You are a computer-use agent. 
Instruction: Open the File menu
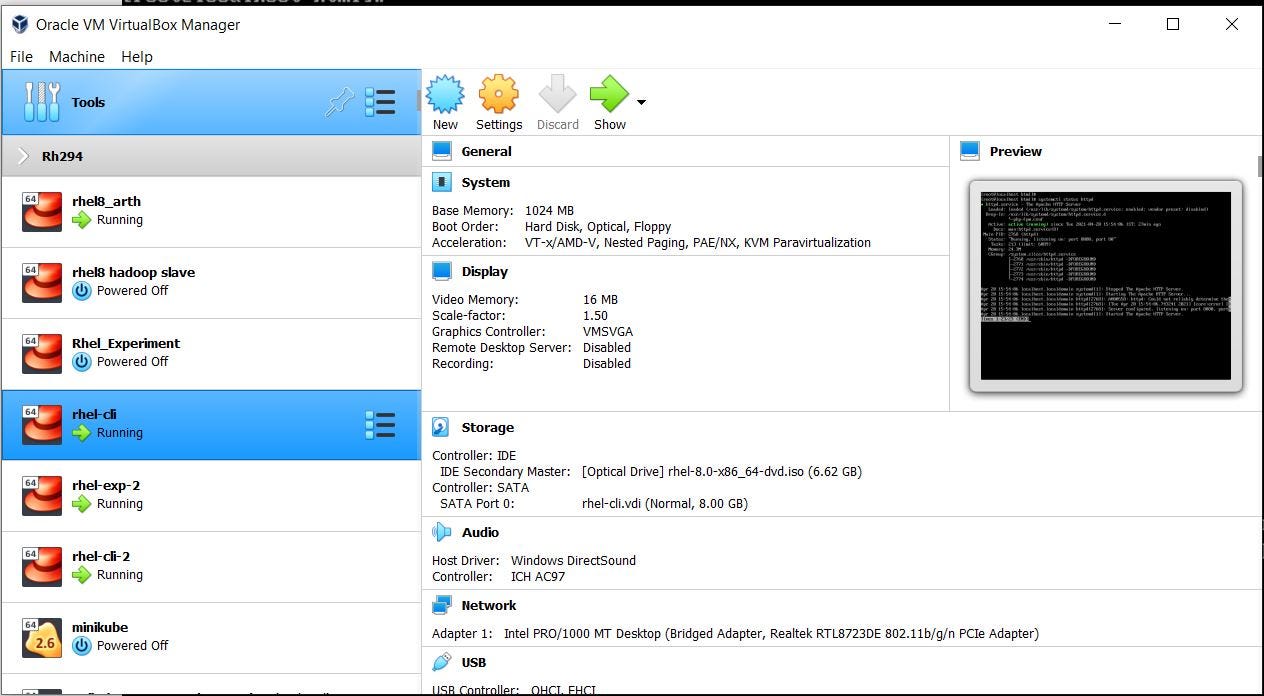tap(21, 57)
